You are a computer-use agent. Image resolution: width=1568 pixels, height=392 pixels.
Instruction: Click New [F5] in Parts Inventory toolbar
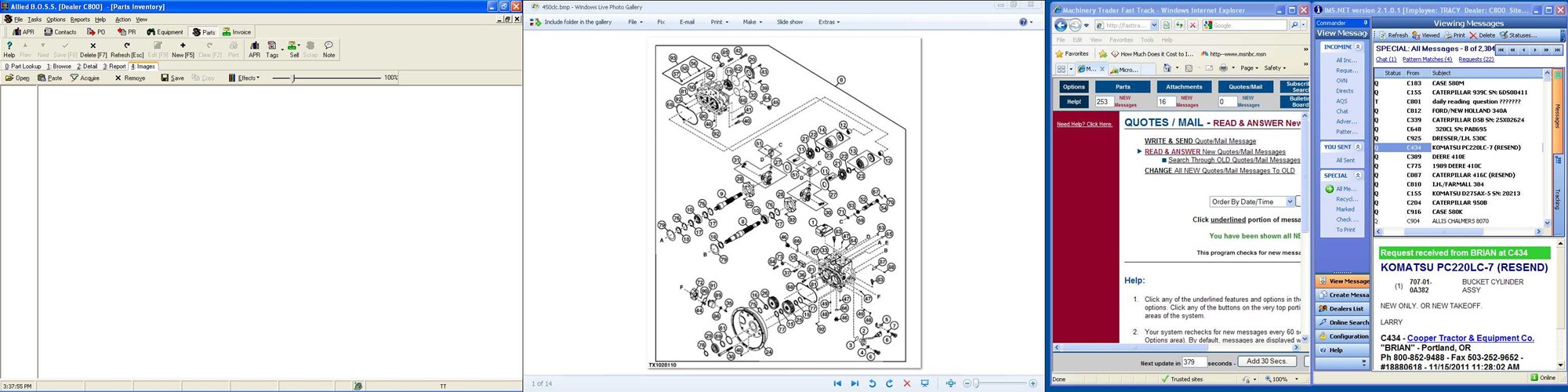click(x=183, y=50)
